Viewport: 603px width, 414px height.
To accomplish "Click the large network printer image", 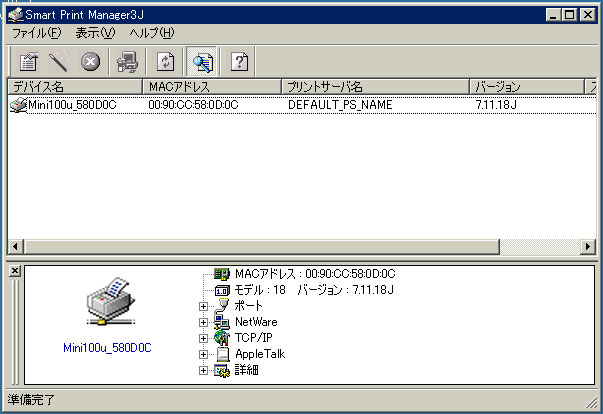I will [110, 301].
